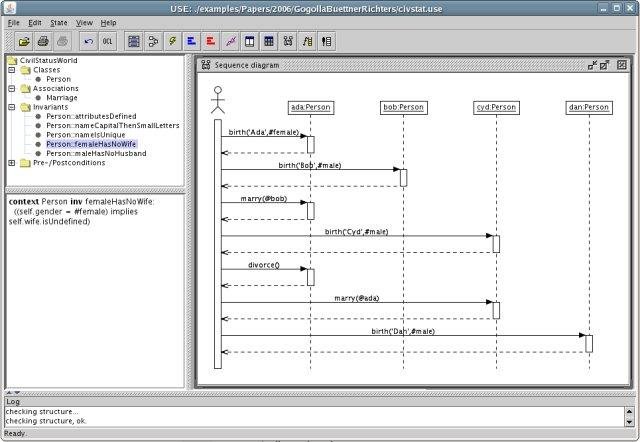
Task: Open the OCL expression evaluator
Action: [107, 41]
